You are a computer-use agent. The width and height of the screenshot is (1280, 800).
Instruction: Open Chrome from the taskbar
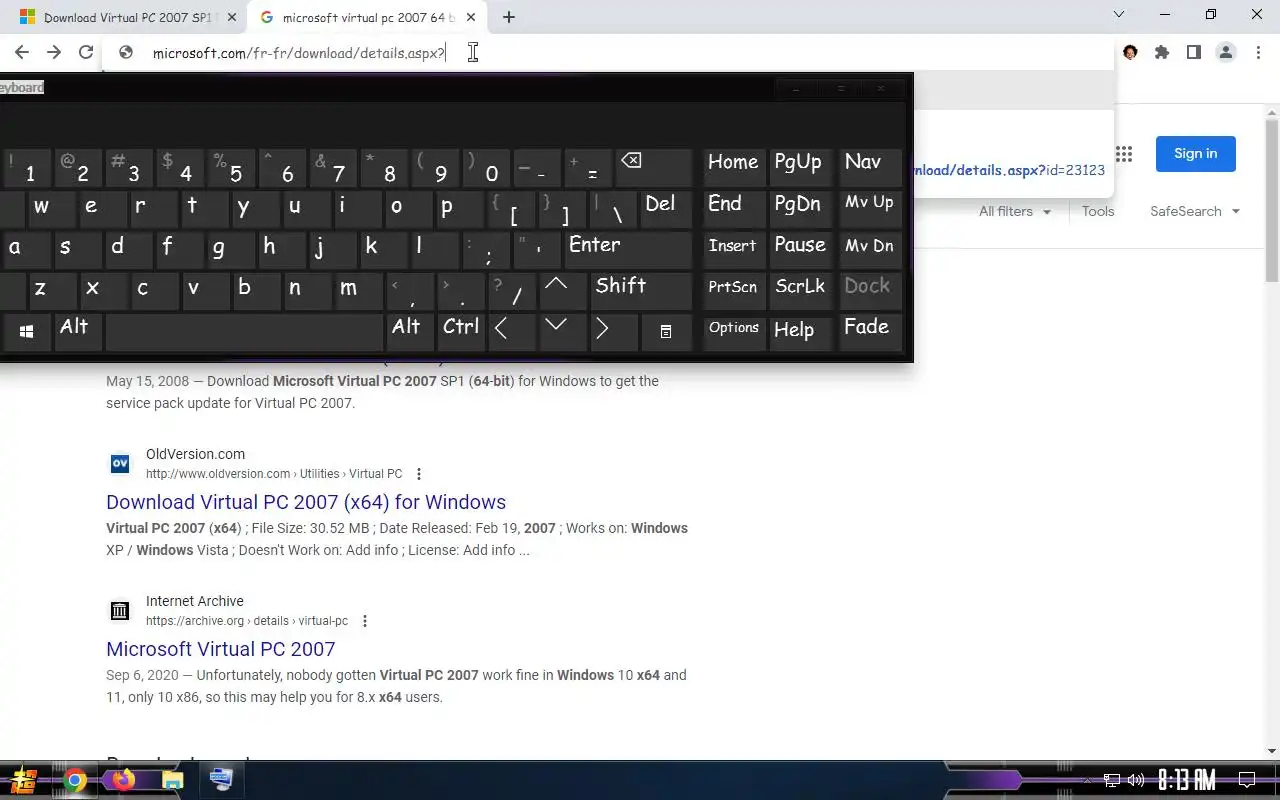click(x=75, y=780)
